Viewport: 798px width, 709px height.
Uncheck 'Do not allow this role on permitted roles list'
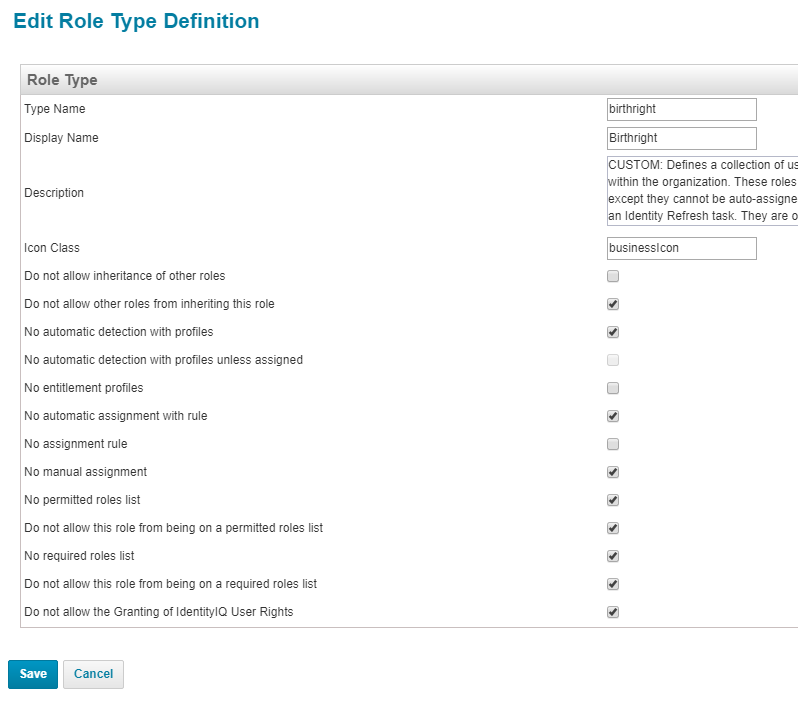pyautogui.click(x=613, y=528)
